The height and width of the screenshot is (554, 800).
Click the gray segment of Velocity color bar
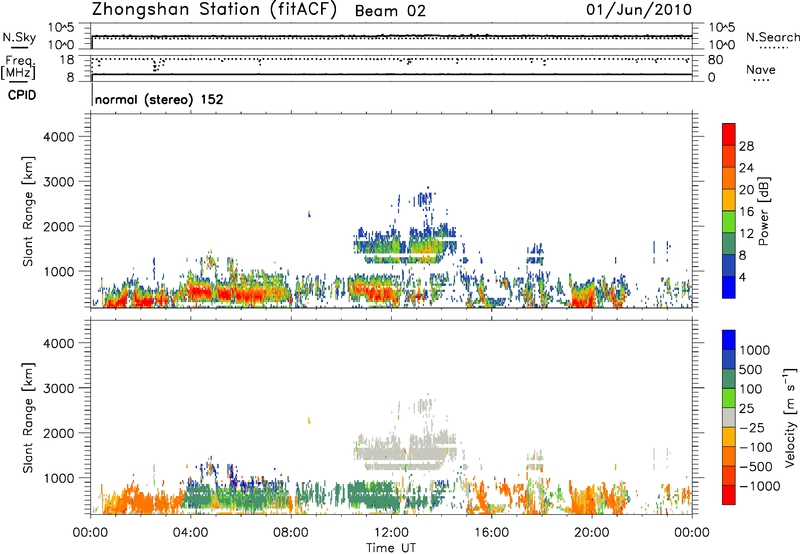click(x=729, y=418)
